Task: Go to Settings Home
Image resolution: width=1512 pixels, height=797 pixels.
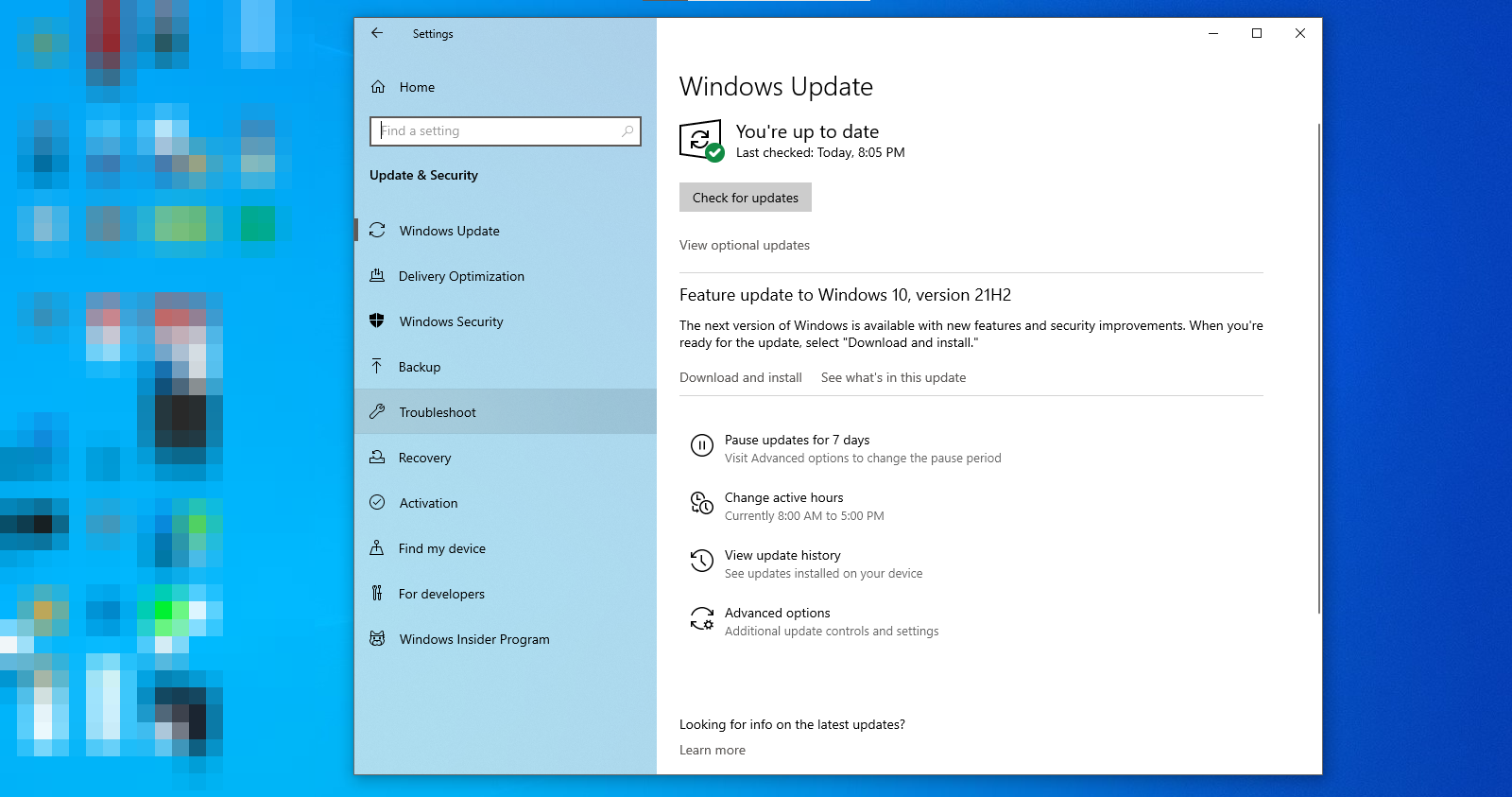Action: click(506, 87)
